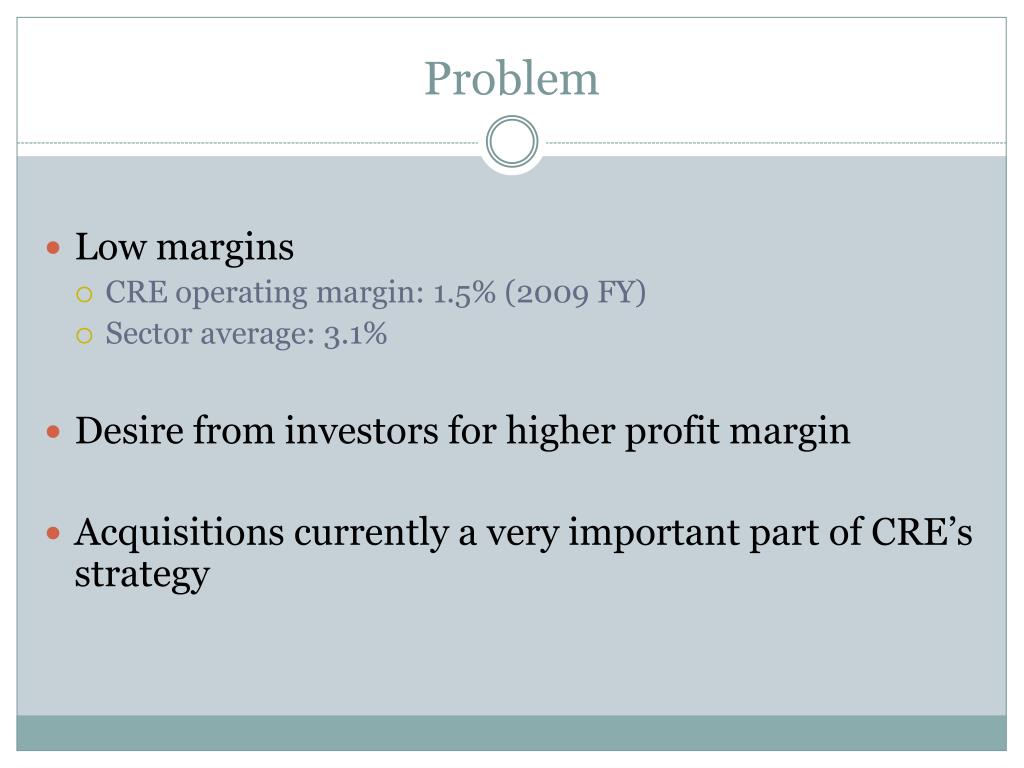Click the teal footer bar at slide bottom
The width and height of the screenshot is (1024, 768).
click(x=511, y=733)
